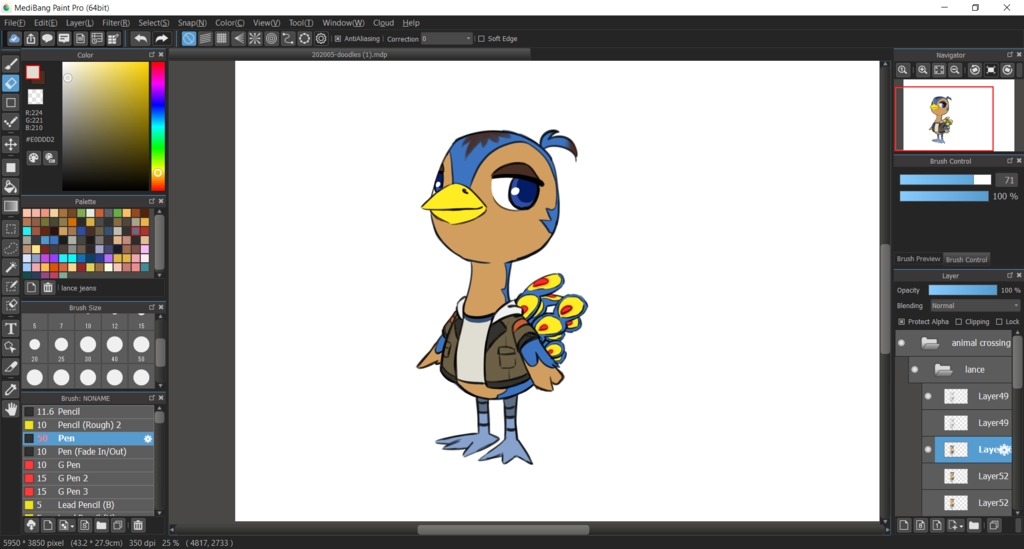This screenshot has width=1024, height=549.
Task: Open the Layer menu
Action: (80, 23)
